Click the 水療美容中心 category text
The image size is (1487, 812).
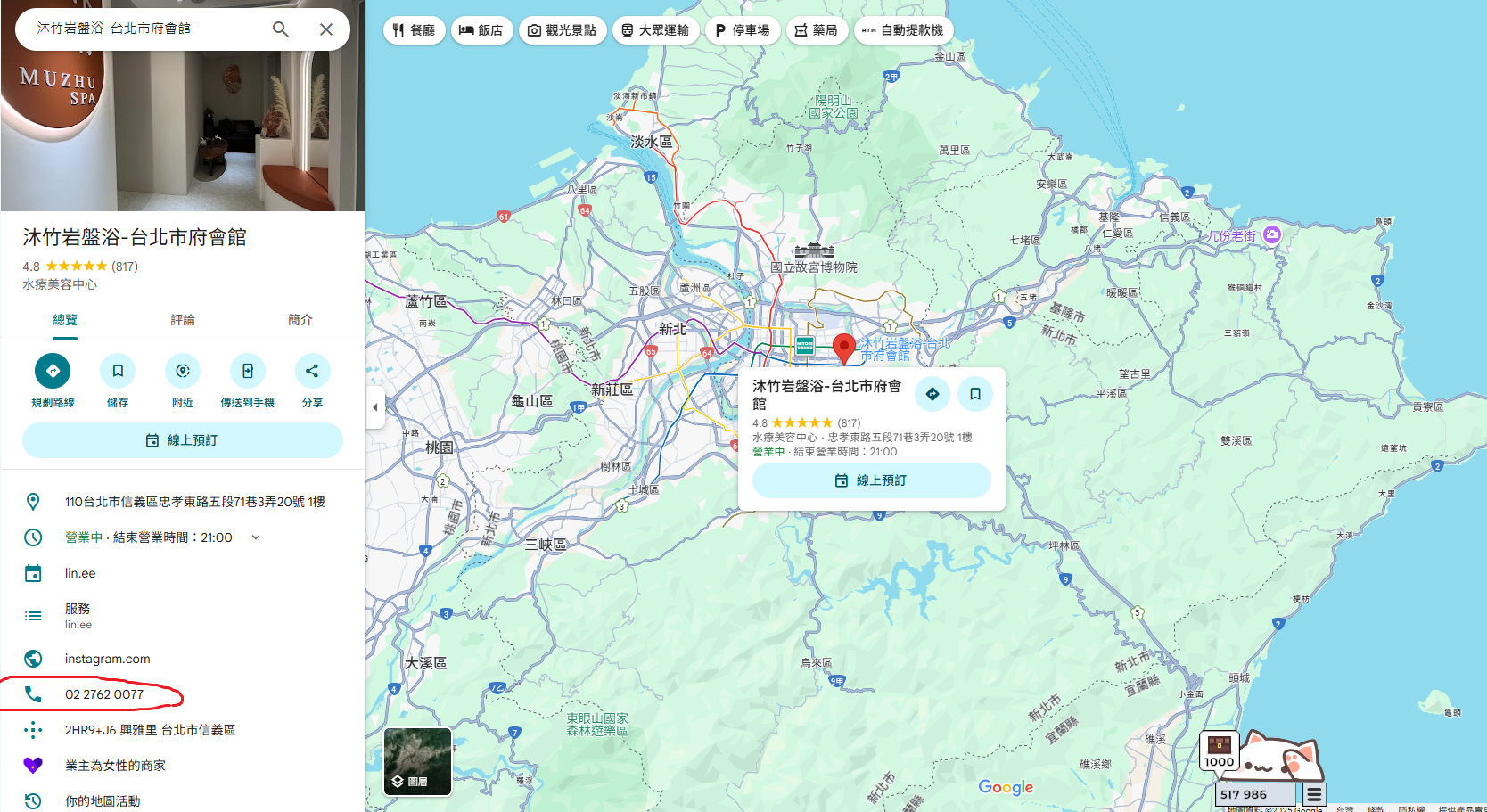[x=60, y=284]
